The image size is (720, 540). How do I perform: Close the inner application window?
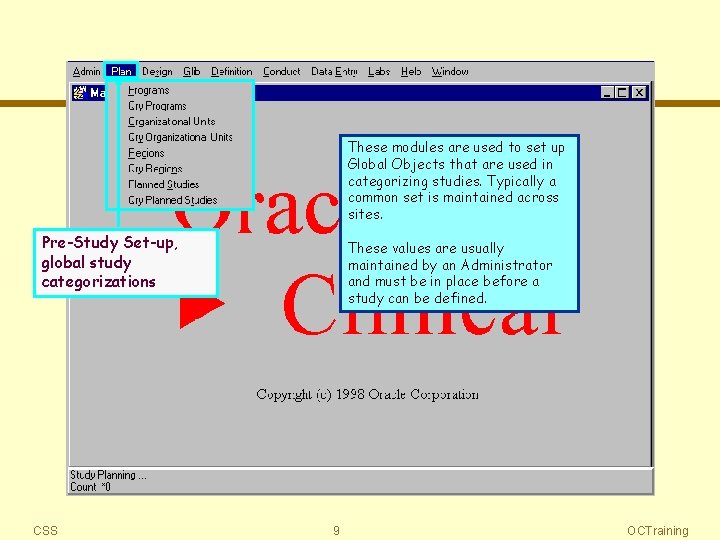coord(639,93)
